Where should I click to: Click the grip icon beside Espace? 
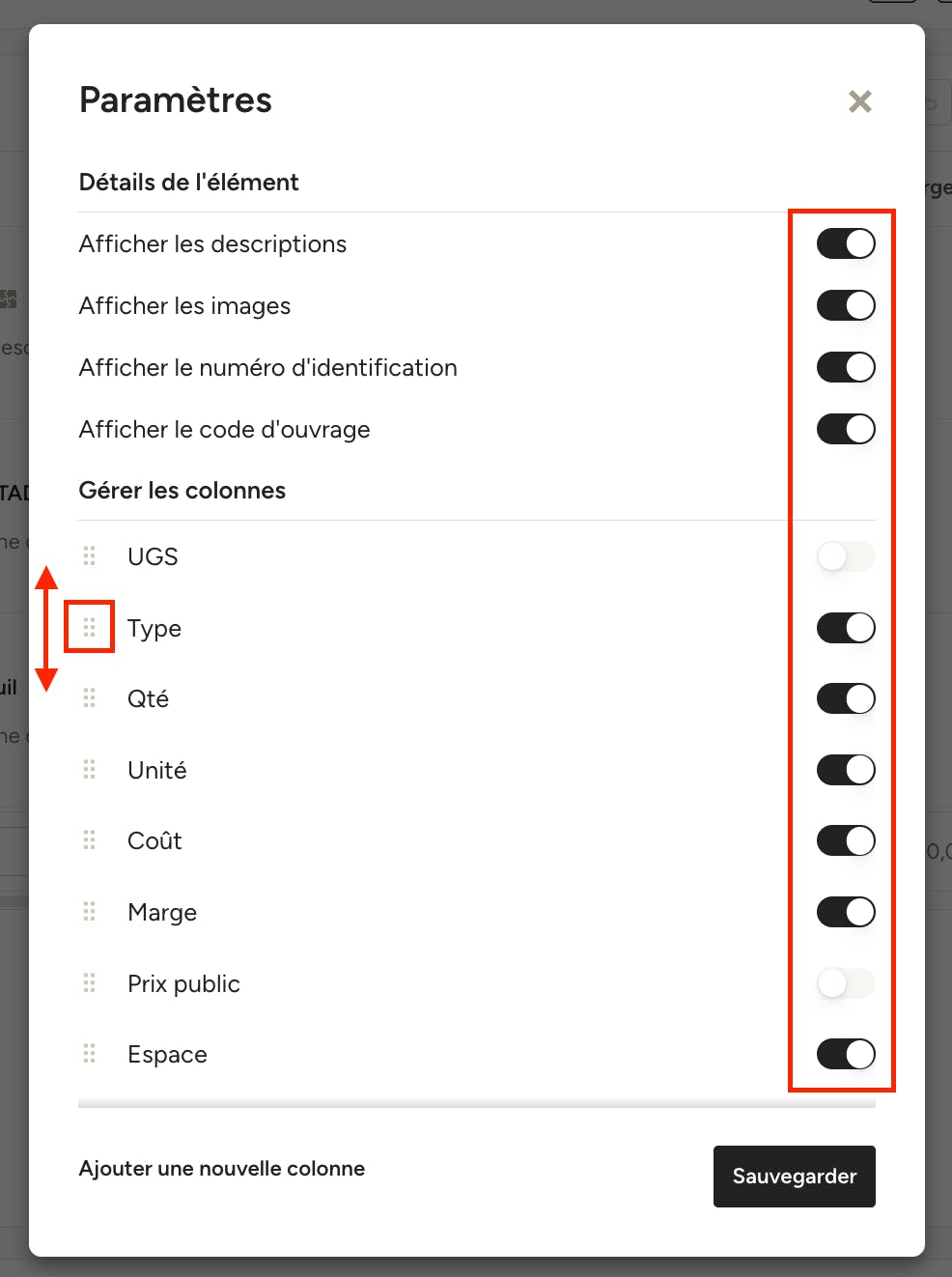[90, 1053]
